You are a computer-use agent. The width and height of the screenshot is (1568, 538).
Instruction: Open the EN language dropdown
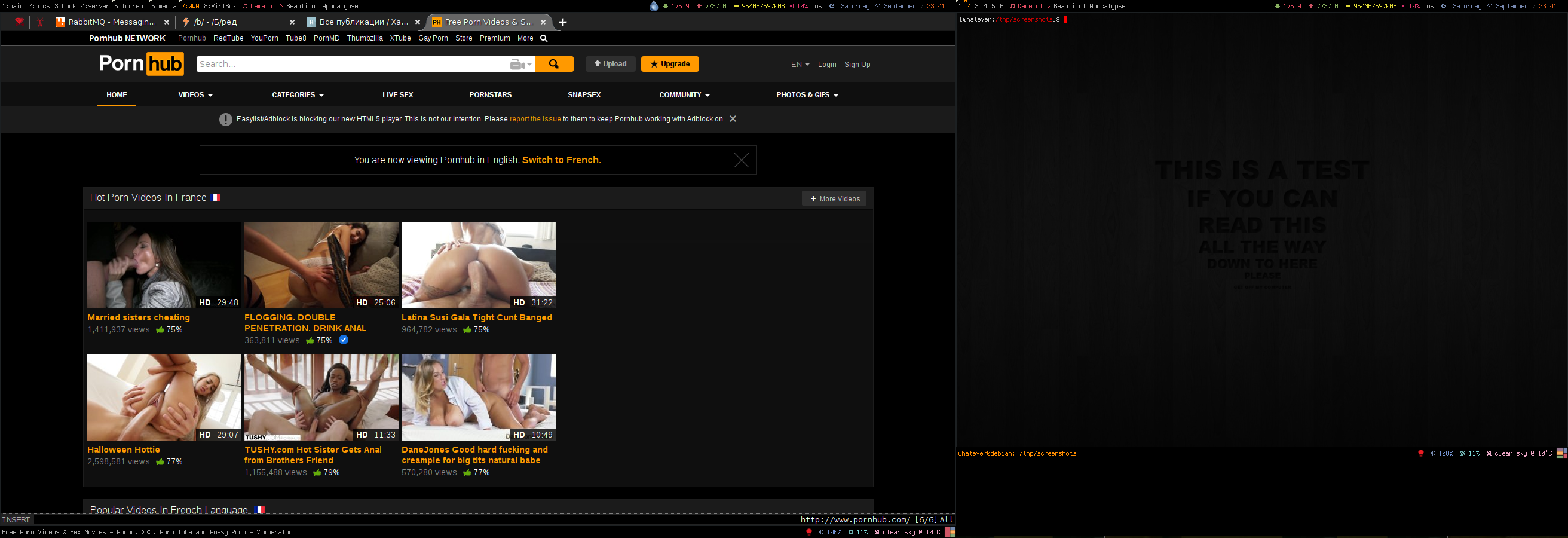pos(800,65)
